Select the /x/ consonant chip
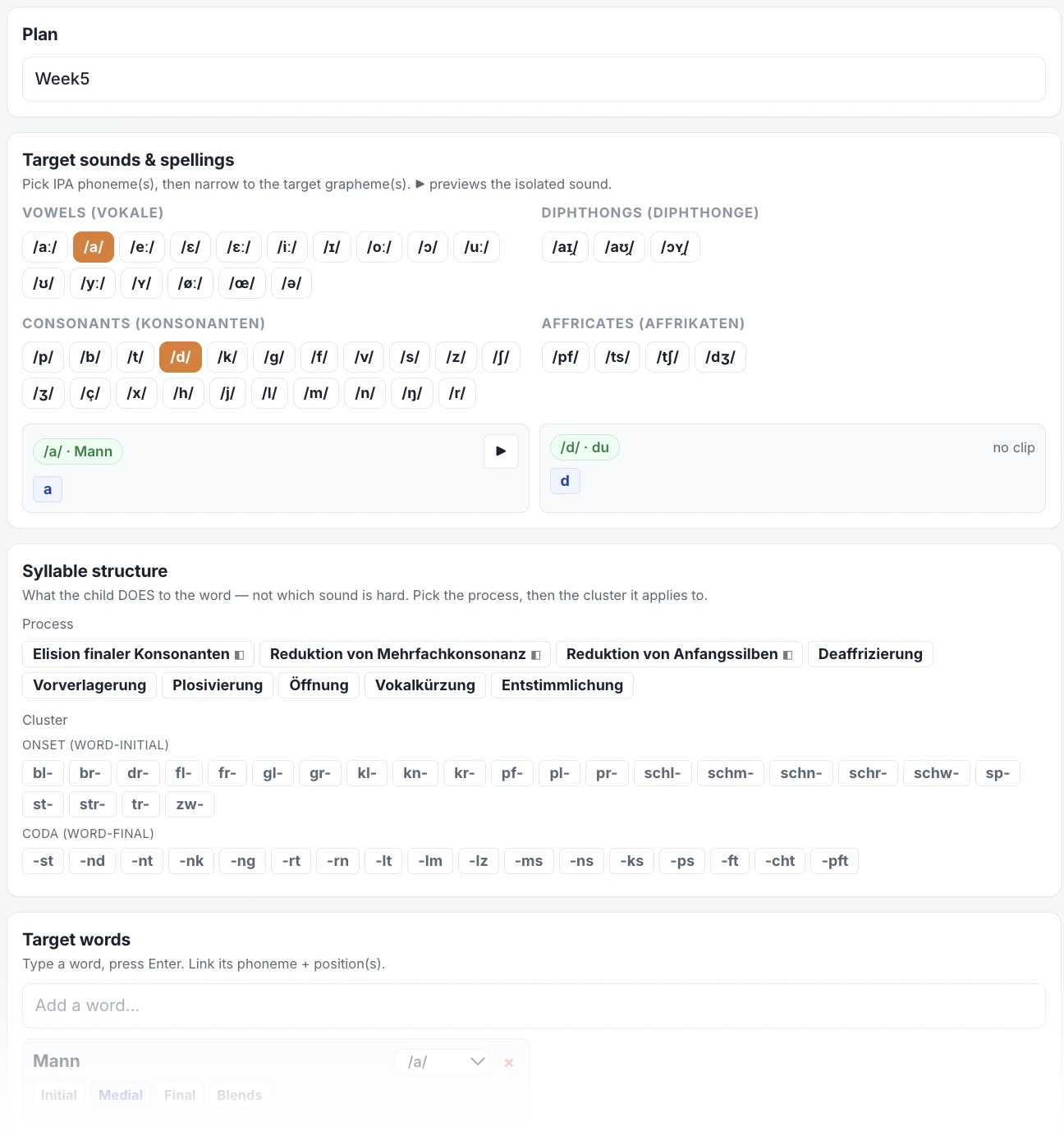 point(137,393)
